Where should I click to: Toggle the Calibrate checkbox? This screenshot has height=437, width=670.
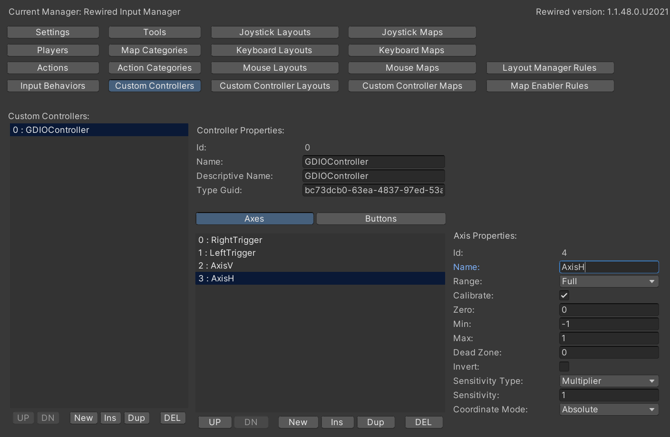[564, 295]
